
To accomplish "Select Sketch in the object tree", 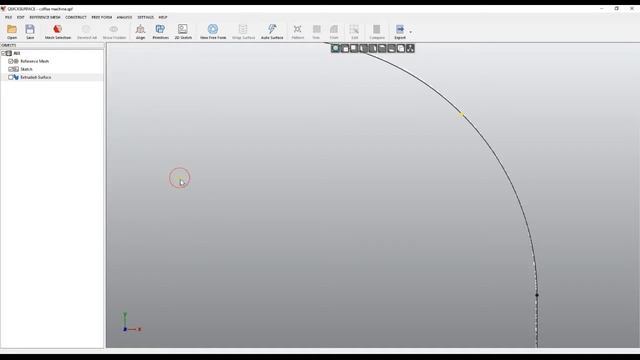I will pyautogui.click(x=26, y=69).
